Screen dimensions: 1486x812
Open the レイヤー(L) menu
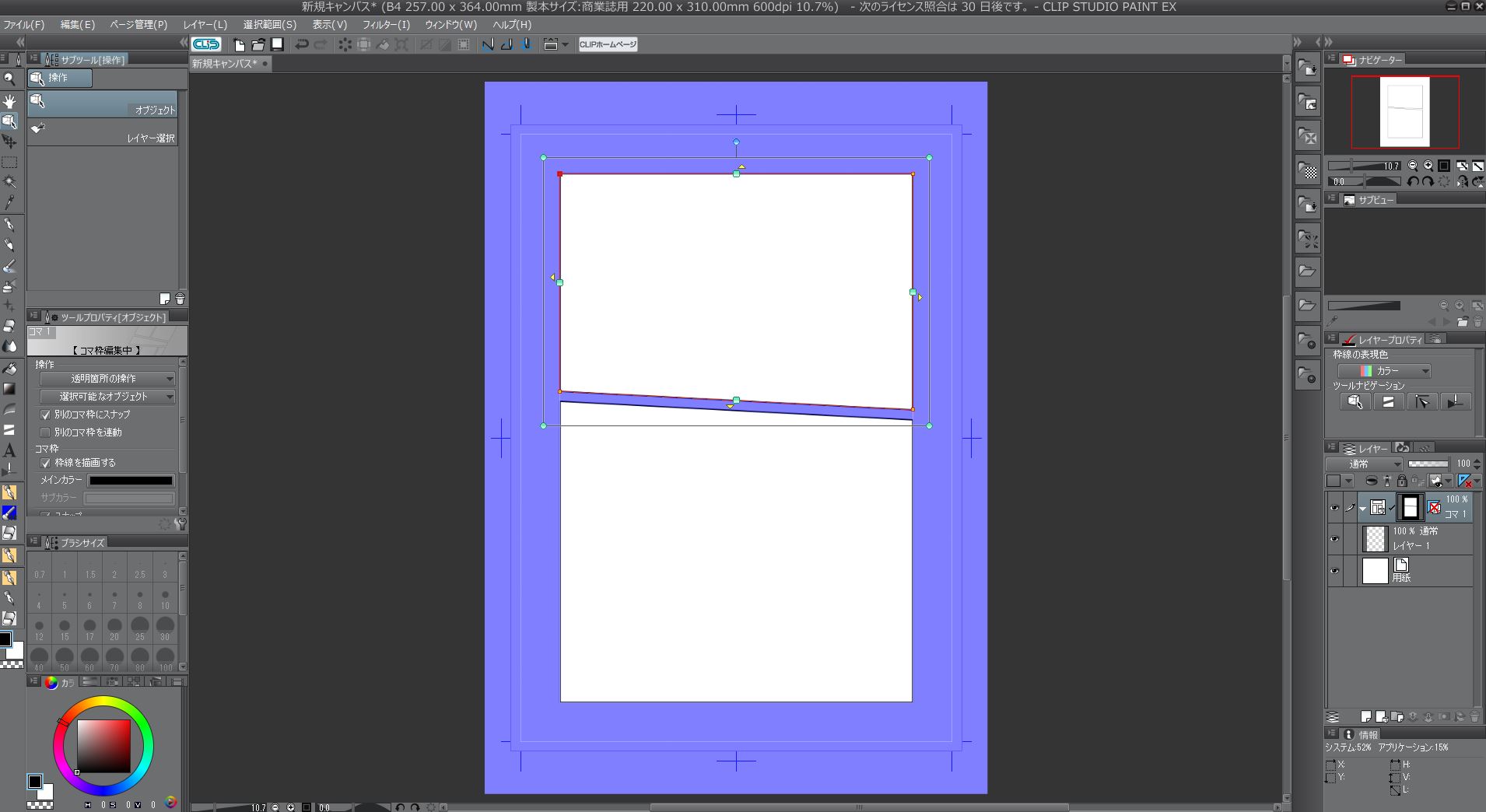point(205,24)
